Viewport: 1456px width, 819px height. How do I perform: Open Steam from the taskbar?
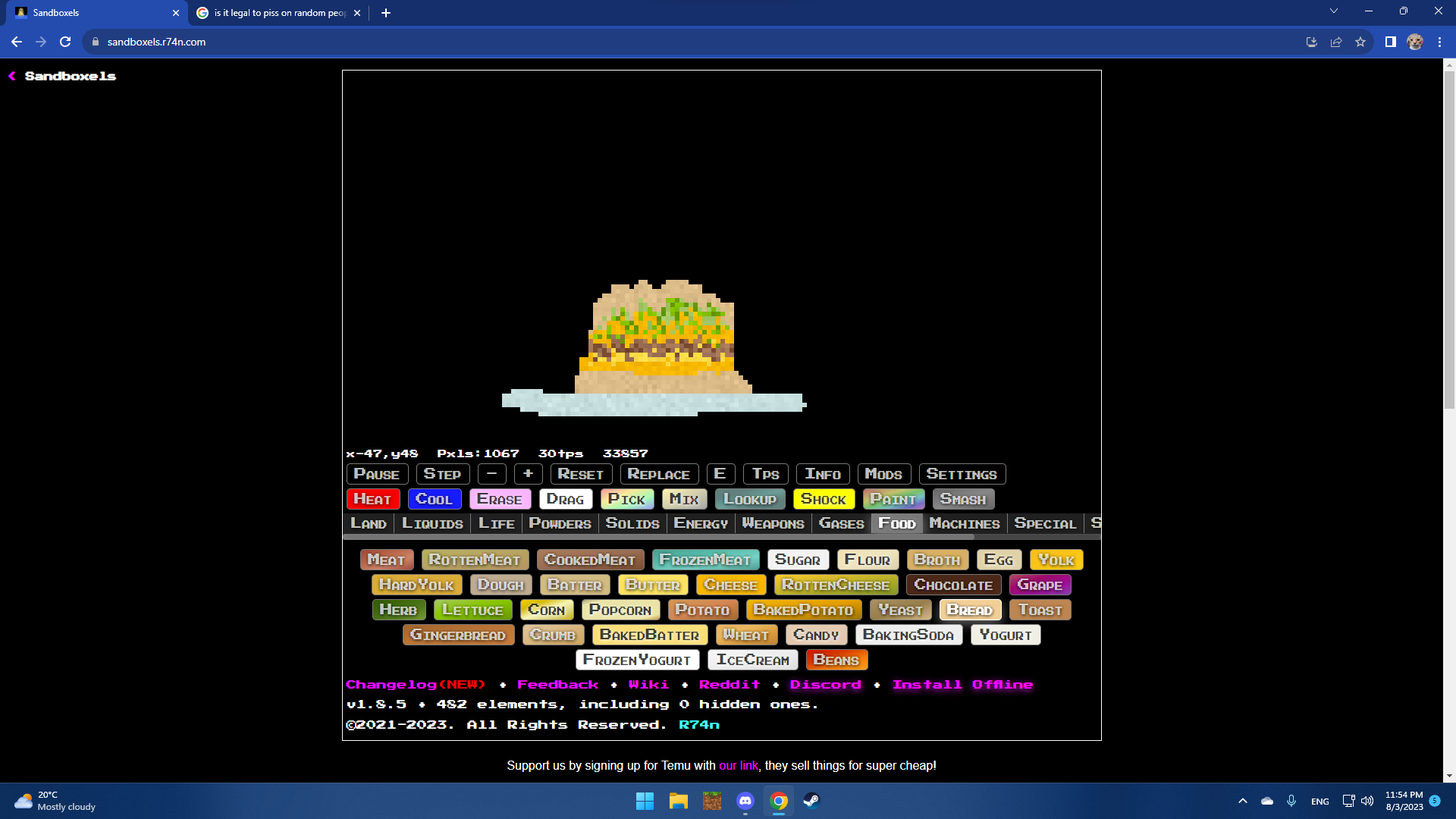(x=811, y=801)
